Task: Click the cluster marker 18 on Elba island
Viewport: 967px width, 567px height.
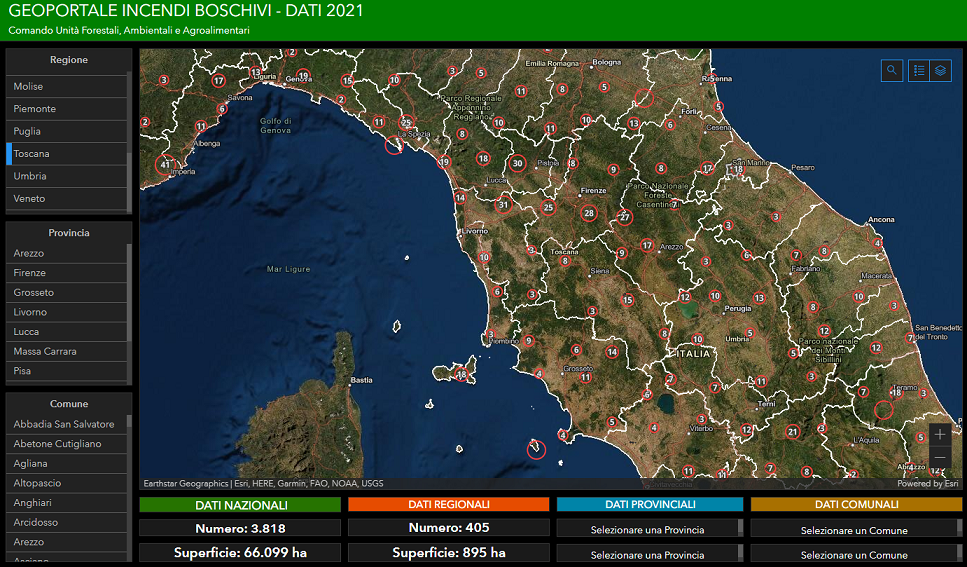Action: 461,375
